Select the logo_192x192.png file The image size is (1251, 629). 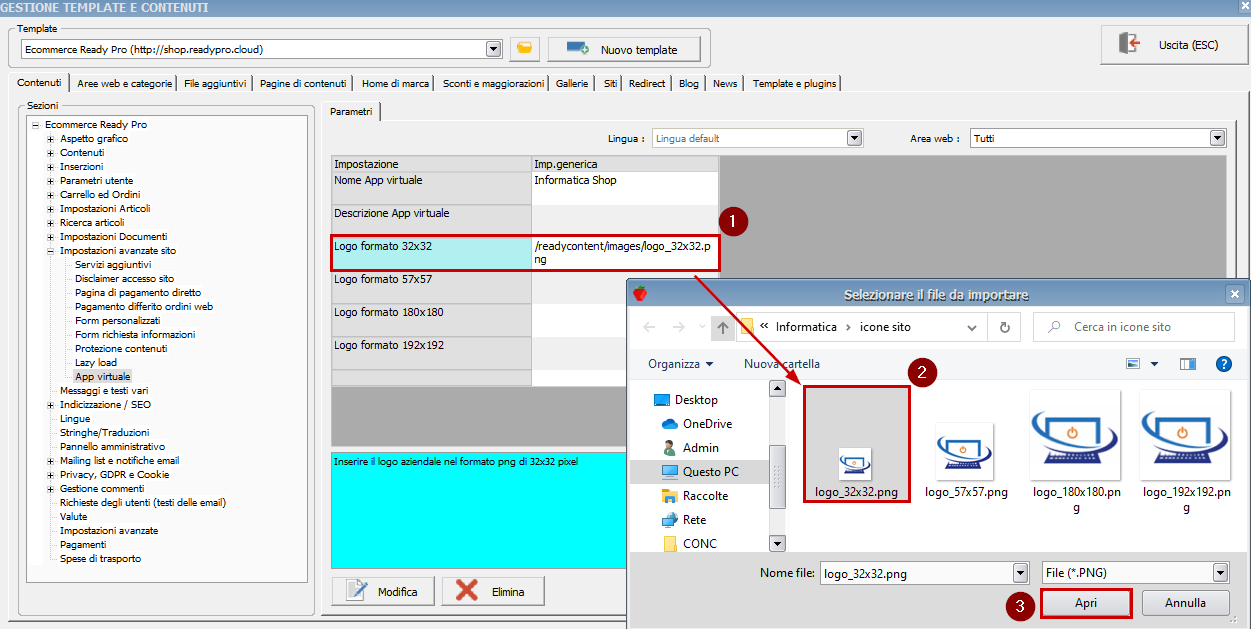point(1186,451)
